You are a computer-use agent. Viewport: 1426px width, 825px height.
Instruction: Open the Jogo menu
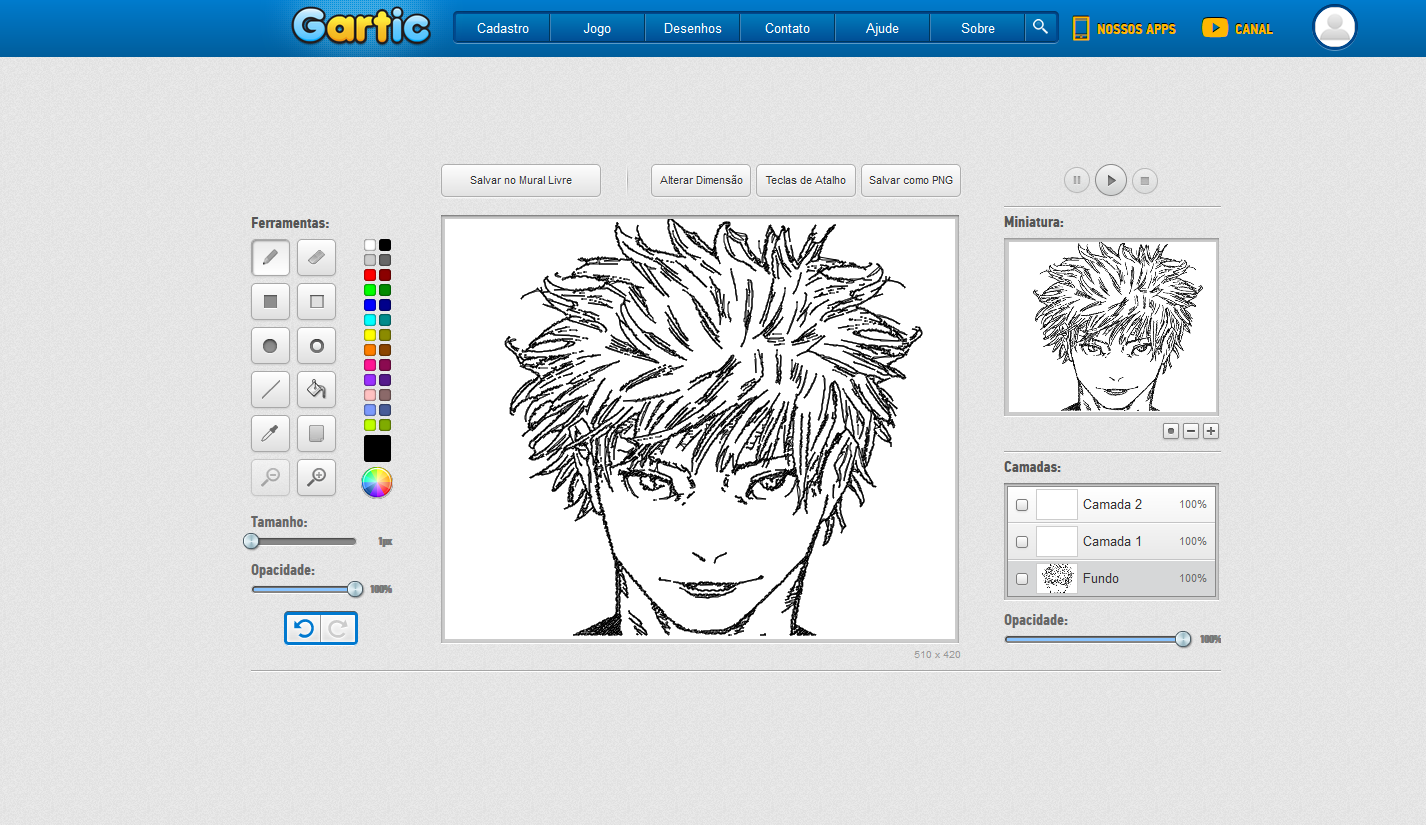tap(598, 28)
